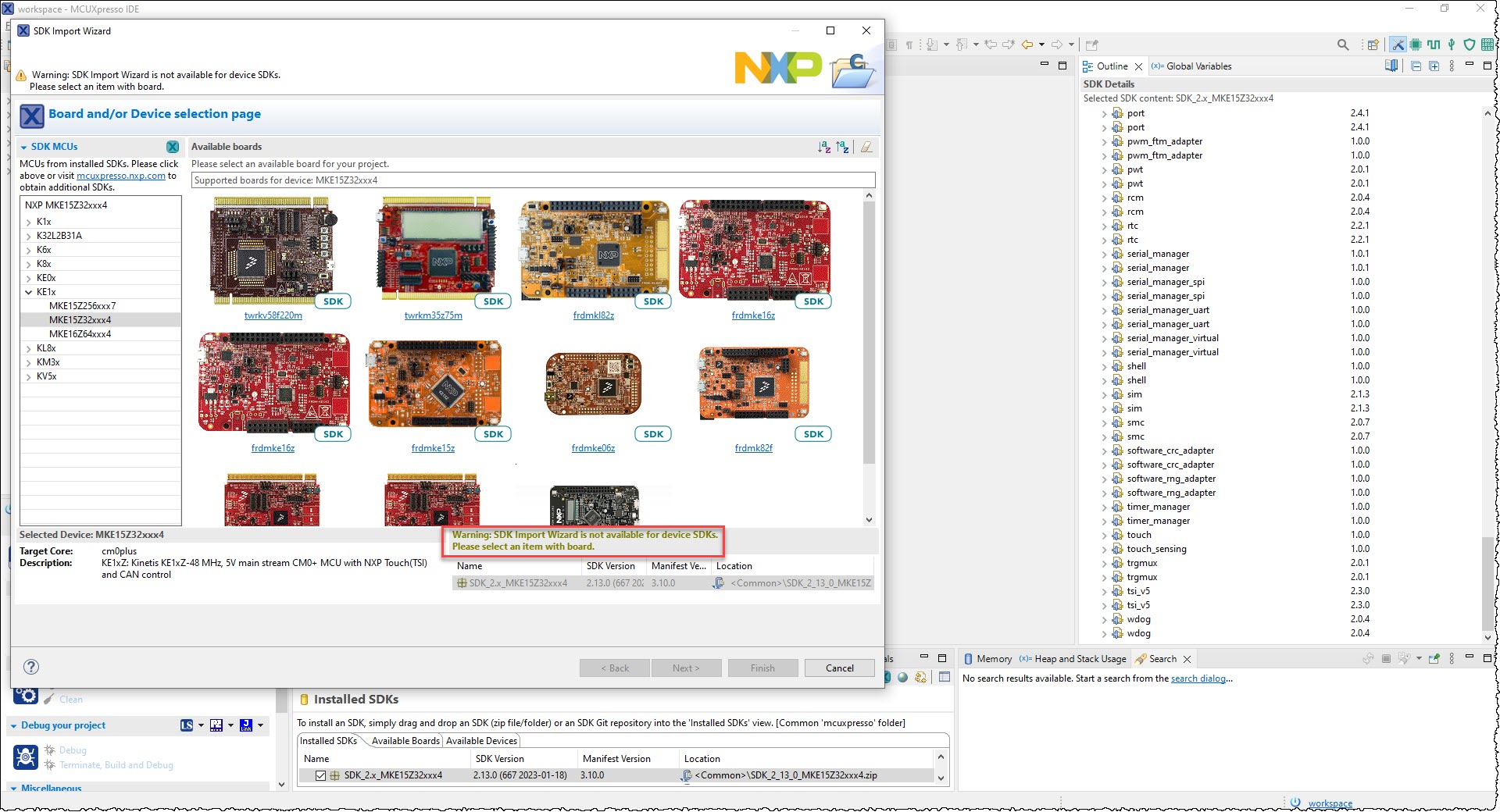Open the search magnifier in the top toolbar
Image resolution: width=1500 pixels, height=812 pixels.
point(1344,45)
